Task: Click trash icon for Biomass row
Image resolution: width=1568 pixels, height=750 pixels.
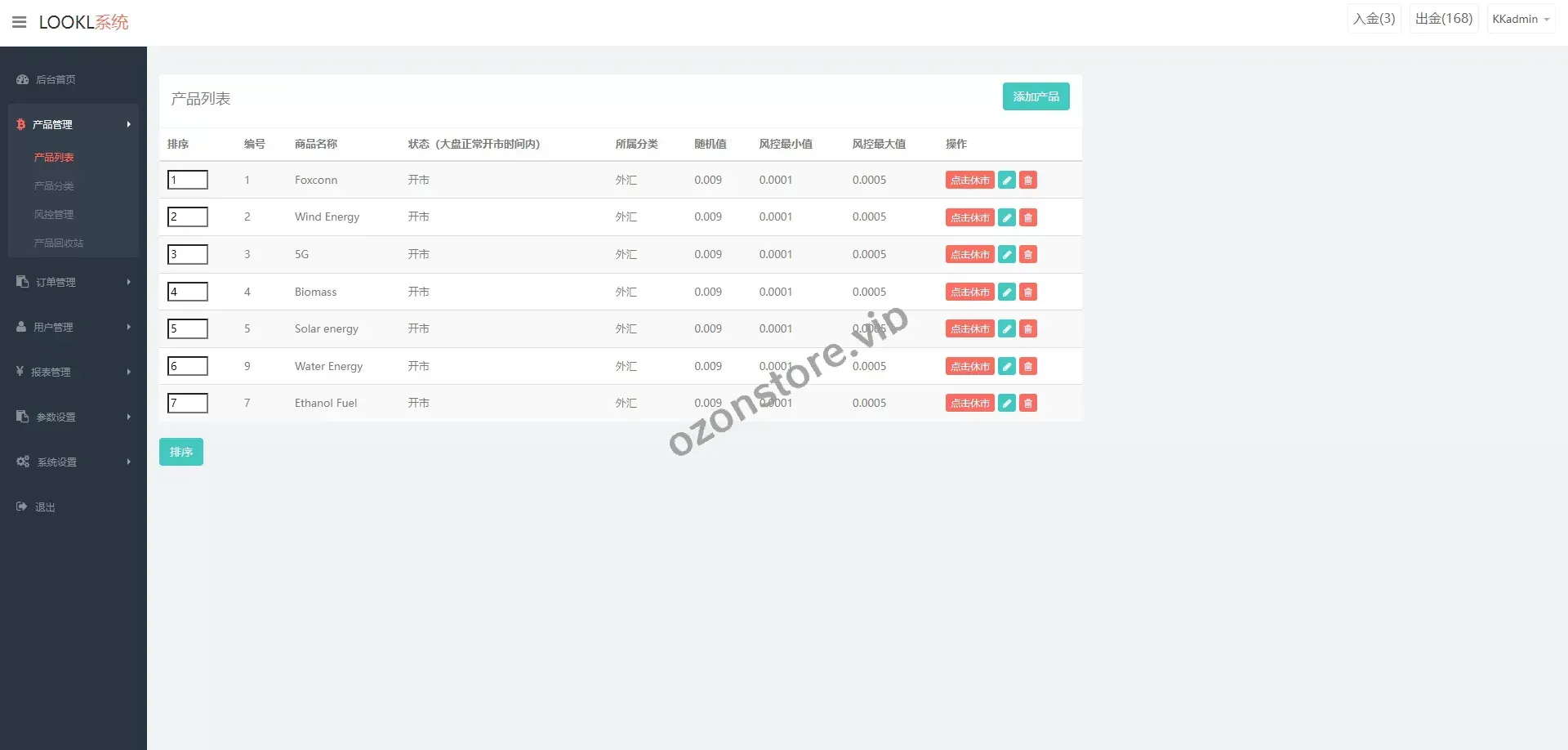Action: coord(1028,292)
